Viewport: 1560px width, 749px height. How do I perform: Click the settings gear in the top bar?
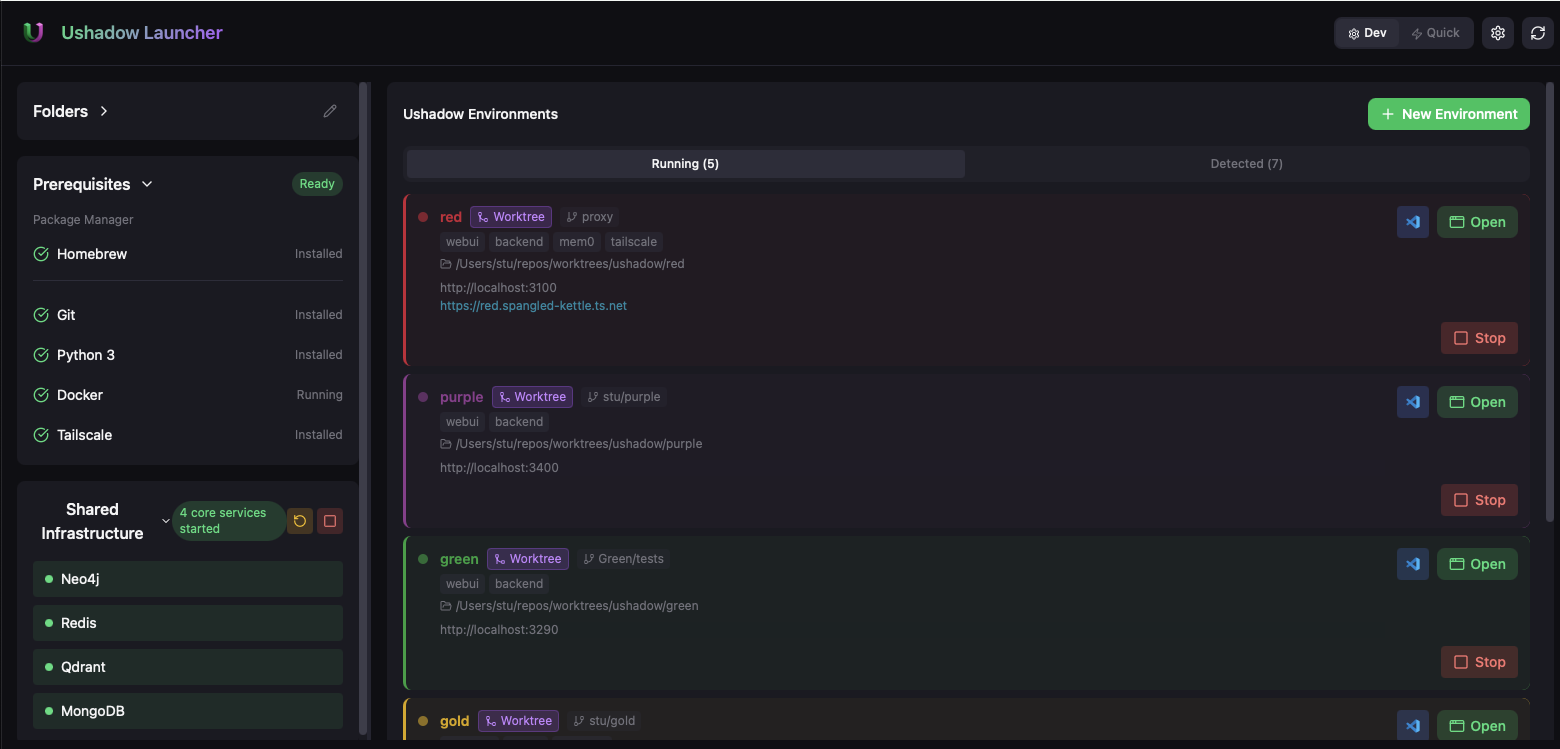point(1497,32)
